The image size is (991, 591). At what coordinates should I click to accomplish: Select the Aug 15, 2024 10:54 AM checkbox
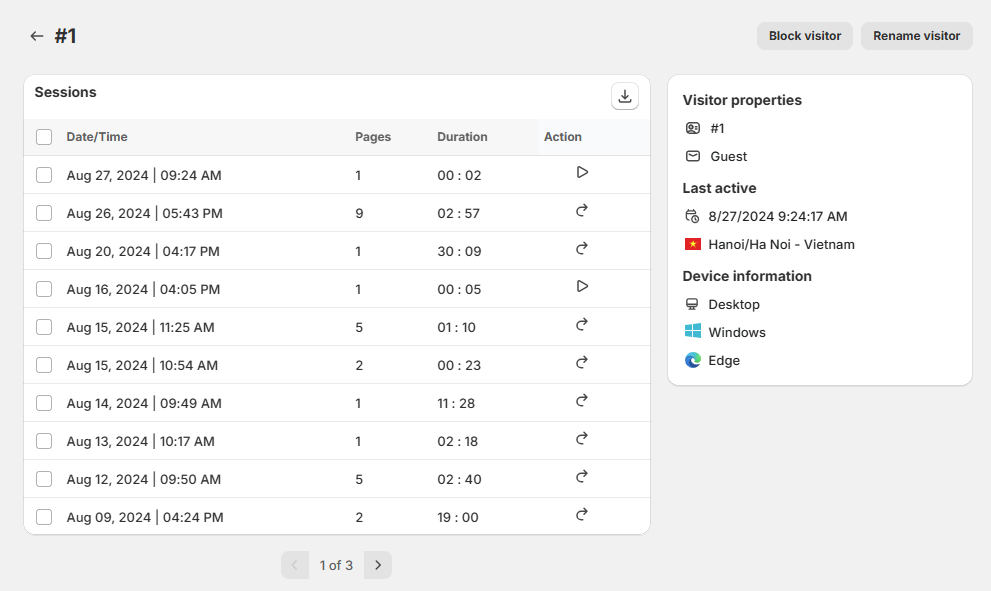click(44, 365)
